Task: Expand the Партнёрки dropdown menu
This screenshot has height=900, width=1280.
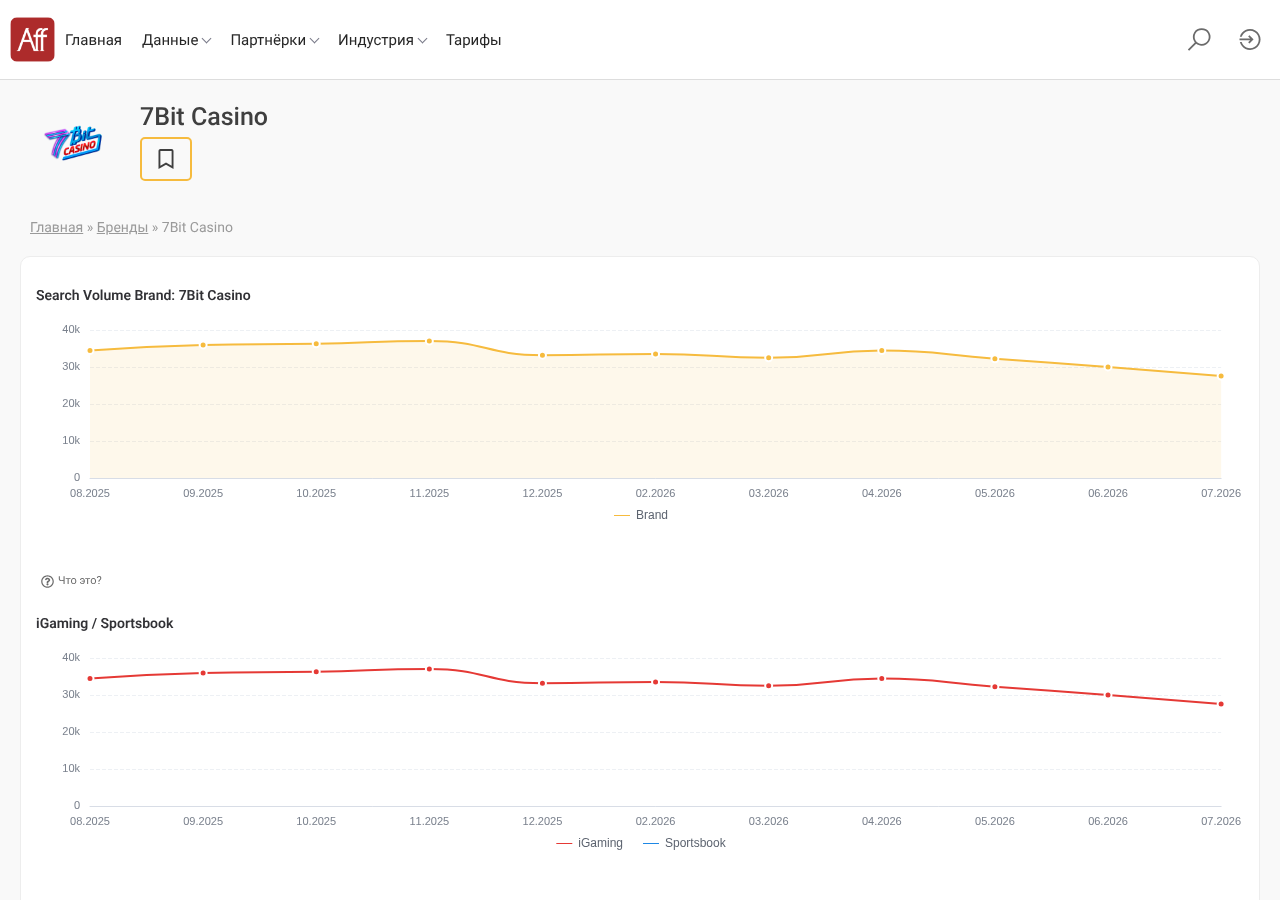Action: click(x=275, y=40)
